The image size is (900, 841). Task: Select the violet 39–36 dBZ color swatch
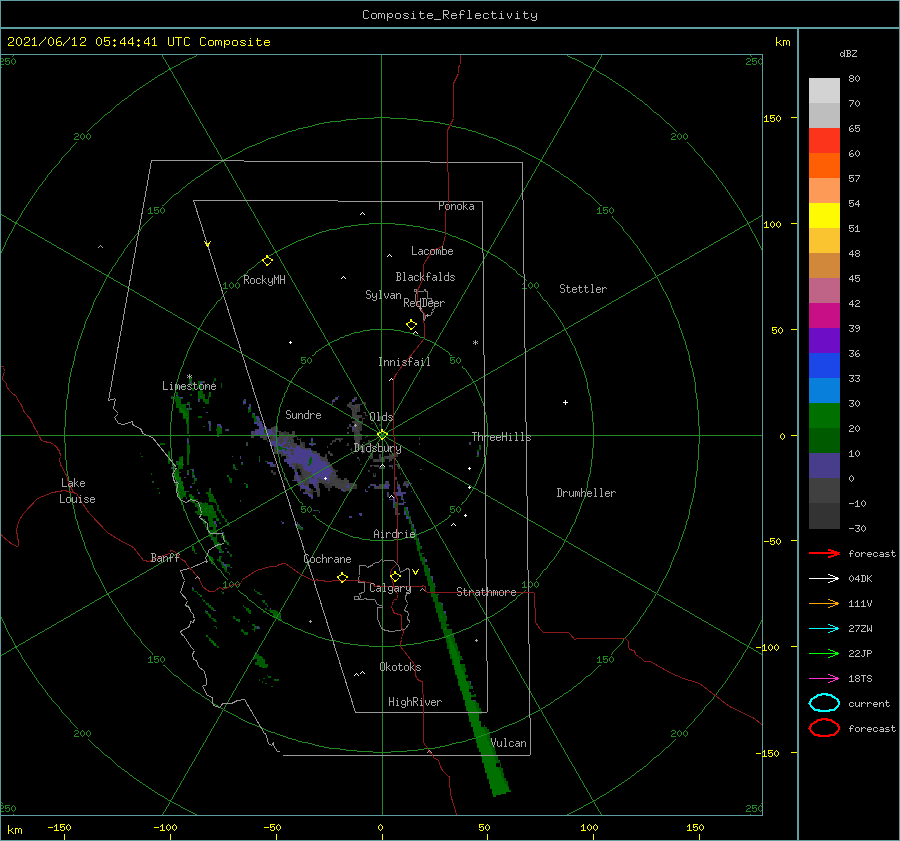coord(824,340)
